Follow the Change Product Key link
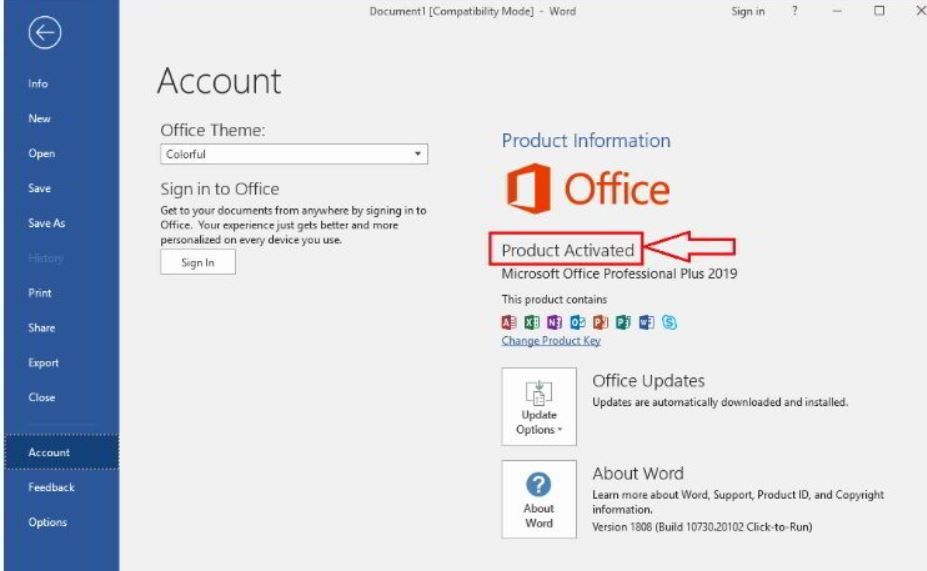 click(551, 341)
